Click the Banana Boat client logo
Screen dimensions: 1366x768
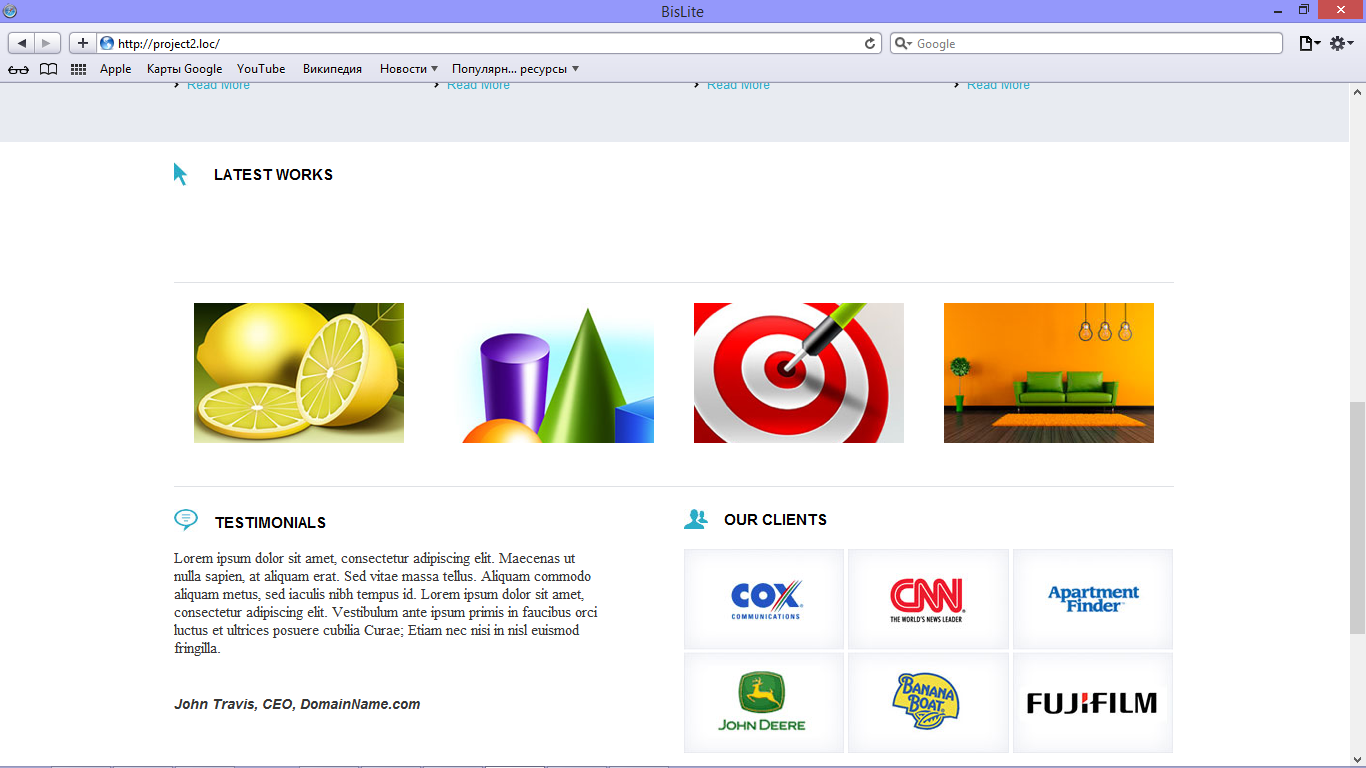coord(928,703)
